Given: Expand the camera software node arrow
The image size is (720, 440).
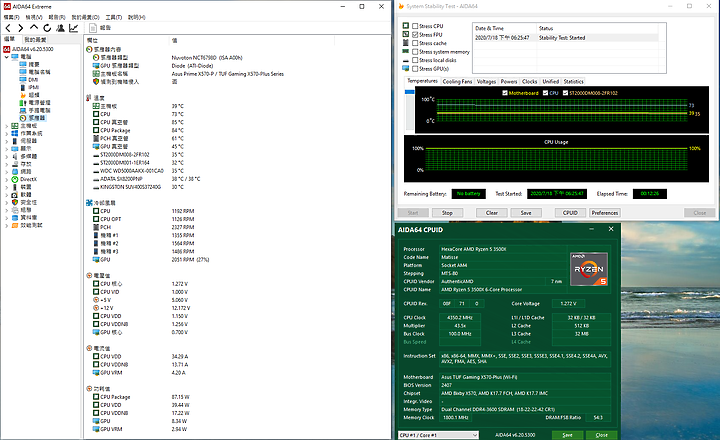Looking at the screenshot, I should pyautogui.click(x=6, y=195).
